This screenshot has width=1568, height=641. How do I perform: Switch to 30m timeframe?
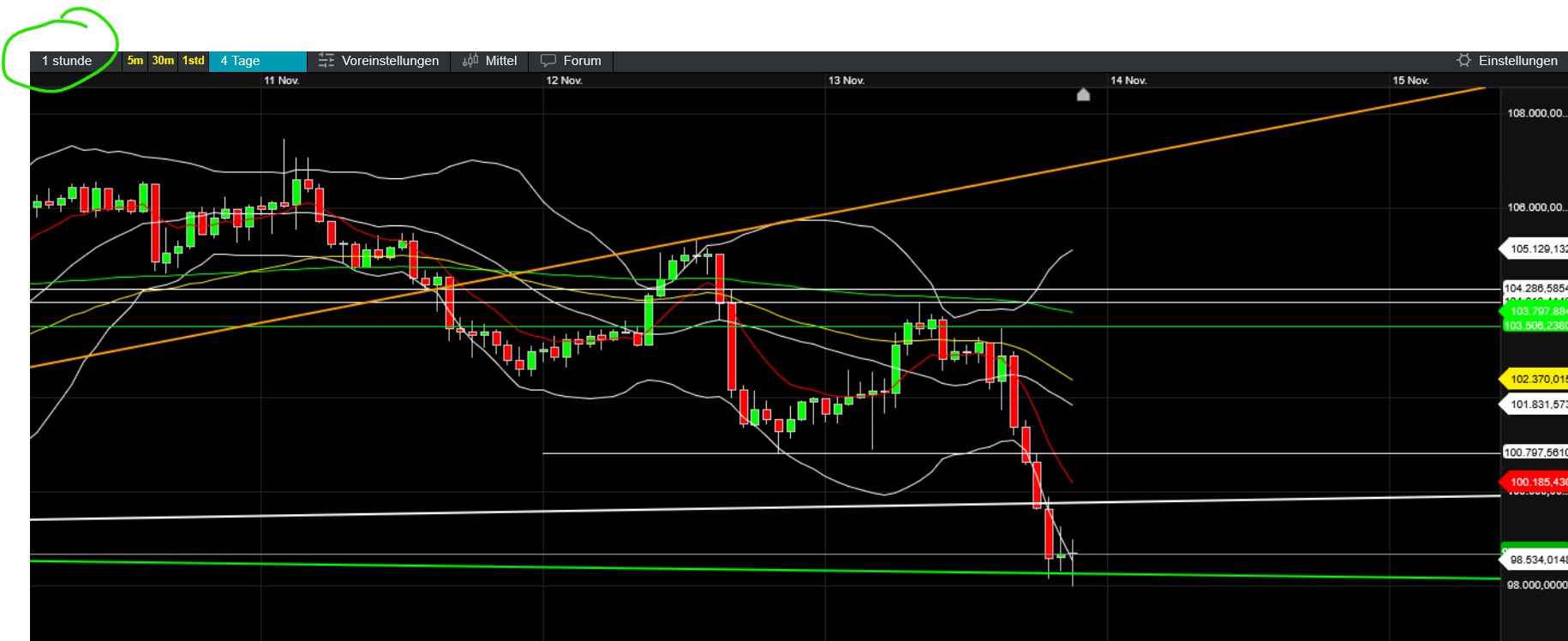click(x=163, y=61)
